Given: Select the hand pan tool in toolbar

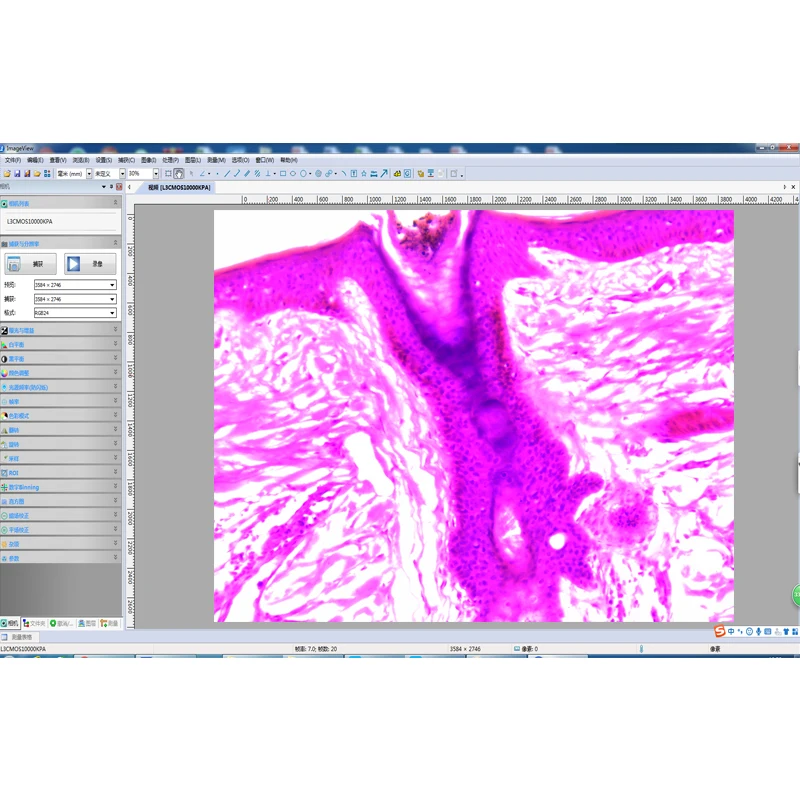Looking at the screenshot, I should pos(179,173).
